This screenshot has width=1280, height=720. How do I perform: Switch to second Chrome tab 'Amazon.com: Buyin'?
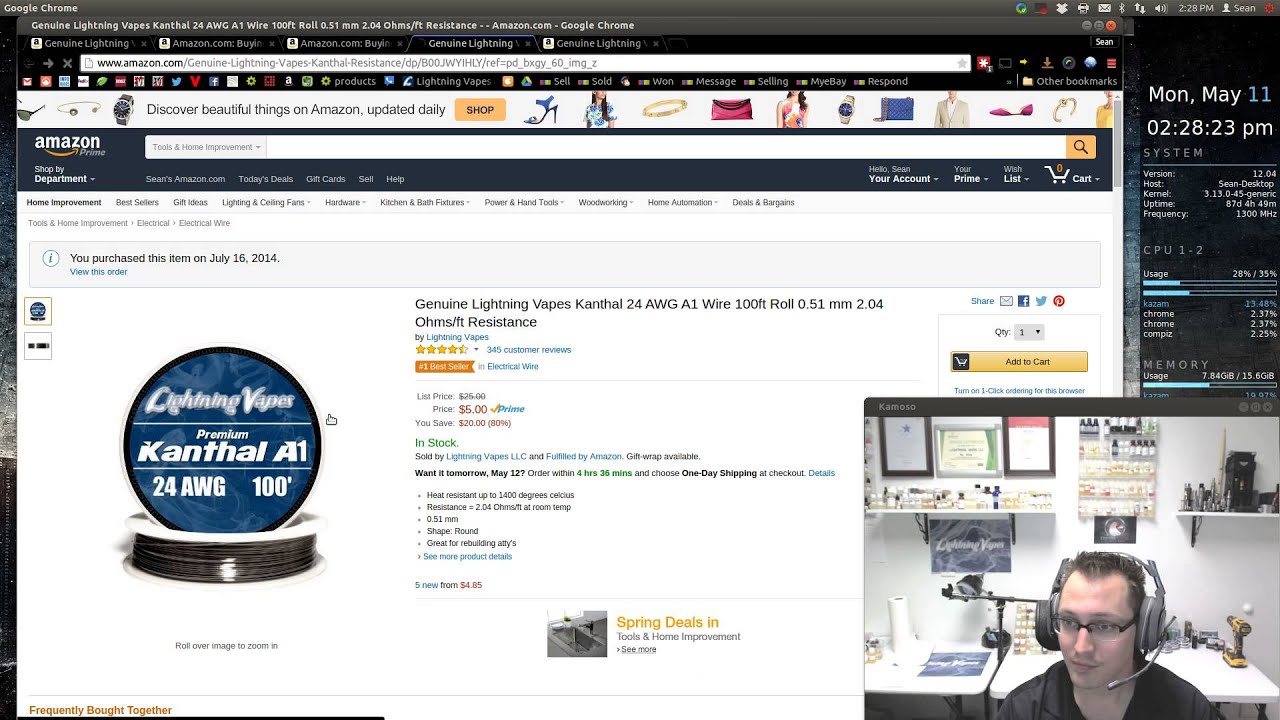click(x=216, y=44)
